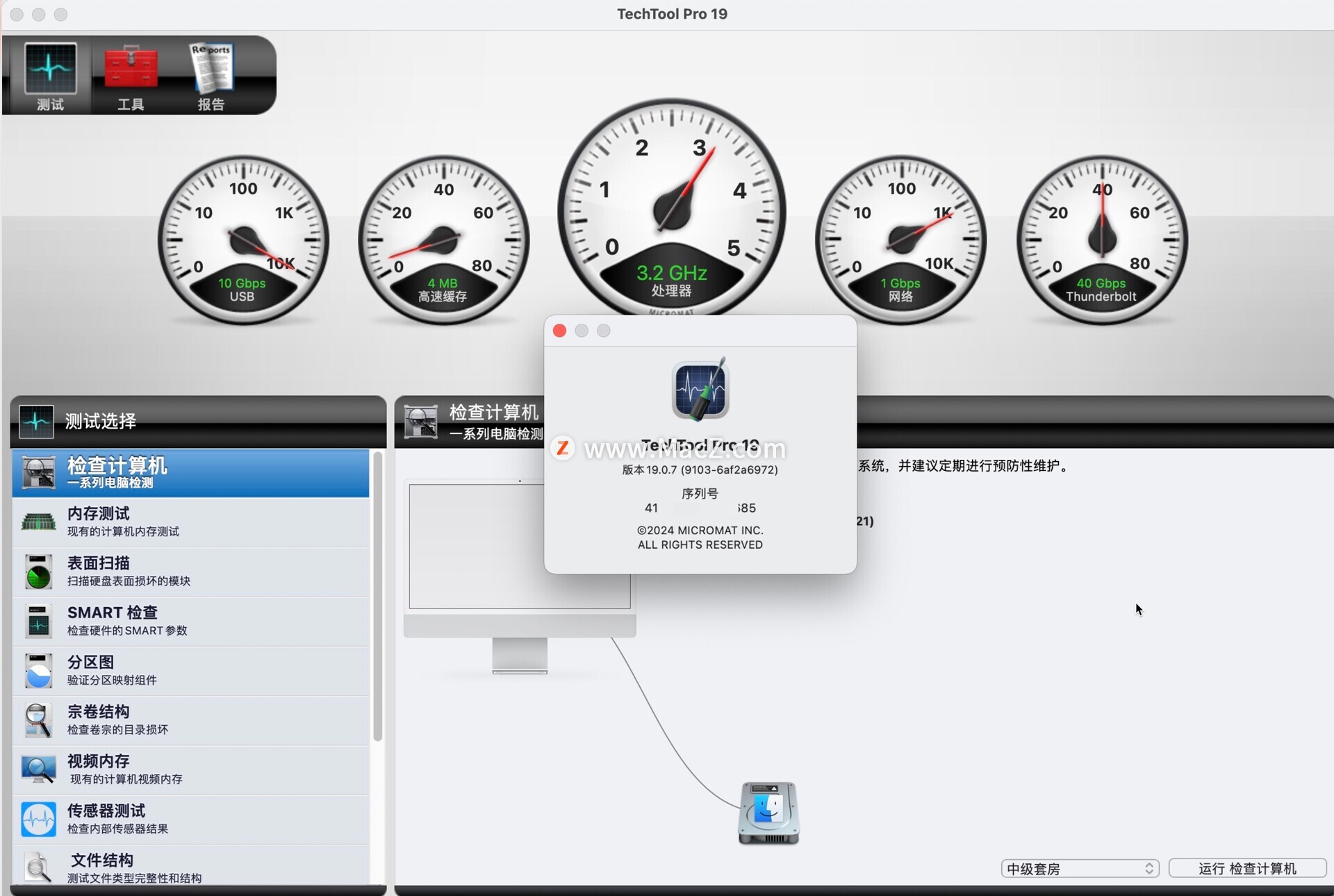The width and height of the screenshot is (1334, 896).
Task: Click the USB 10 Gbps gauge
Action: tap(242, 240)
